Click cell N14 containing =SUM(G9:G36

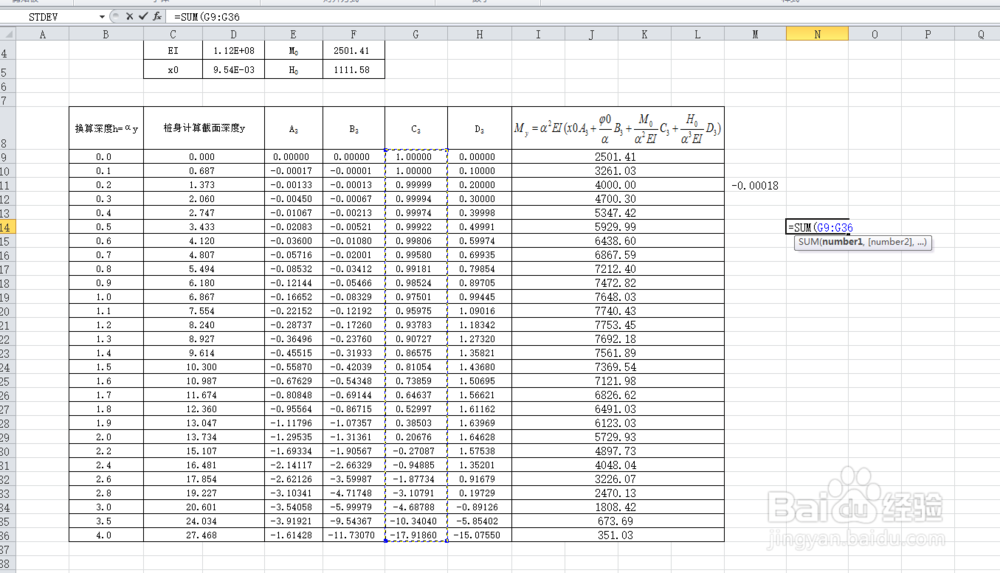(x=818, y=227)
